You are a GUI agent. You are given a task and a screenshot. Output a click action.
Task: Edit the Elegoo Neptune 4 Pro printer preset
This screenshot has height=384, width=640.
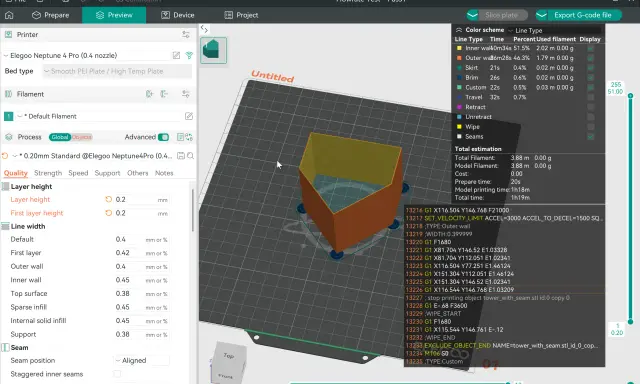pyautogui.click(x=176, y=55)
